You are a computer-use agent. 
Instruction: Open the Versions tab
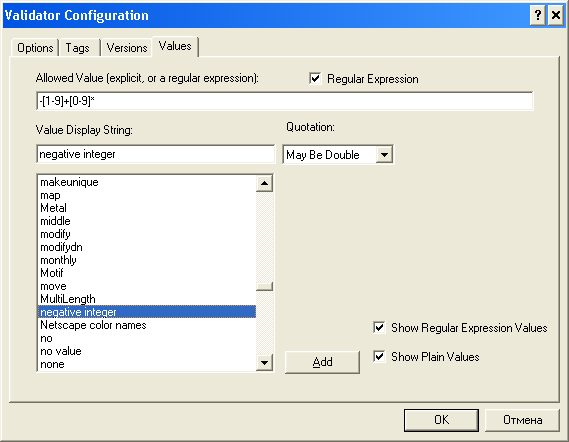[127, 48]
